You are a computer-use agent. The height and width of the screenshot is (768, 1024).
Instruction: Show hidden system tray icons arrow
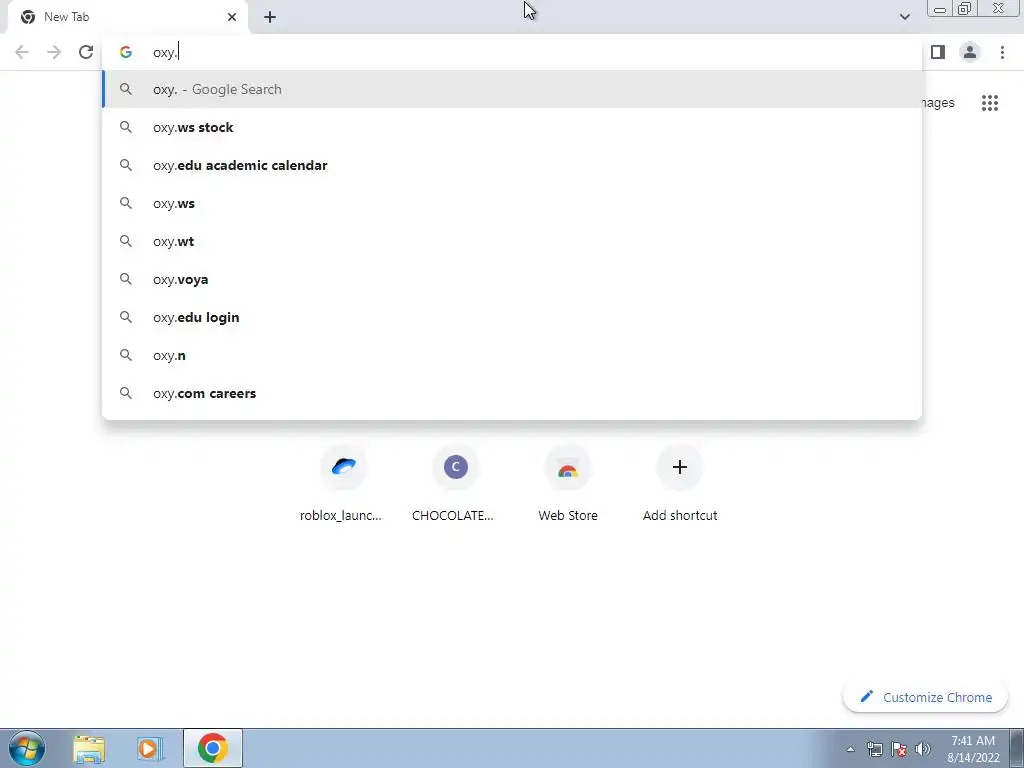click(x=850, y=749)
